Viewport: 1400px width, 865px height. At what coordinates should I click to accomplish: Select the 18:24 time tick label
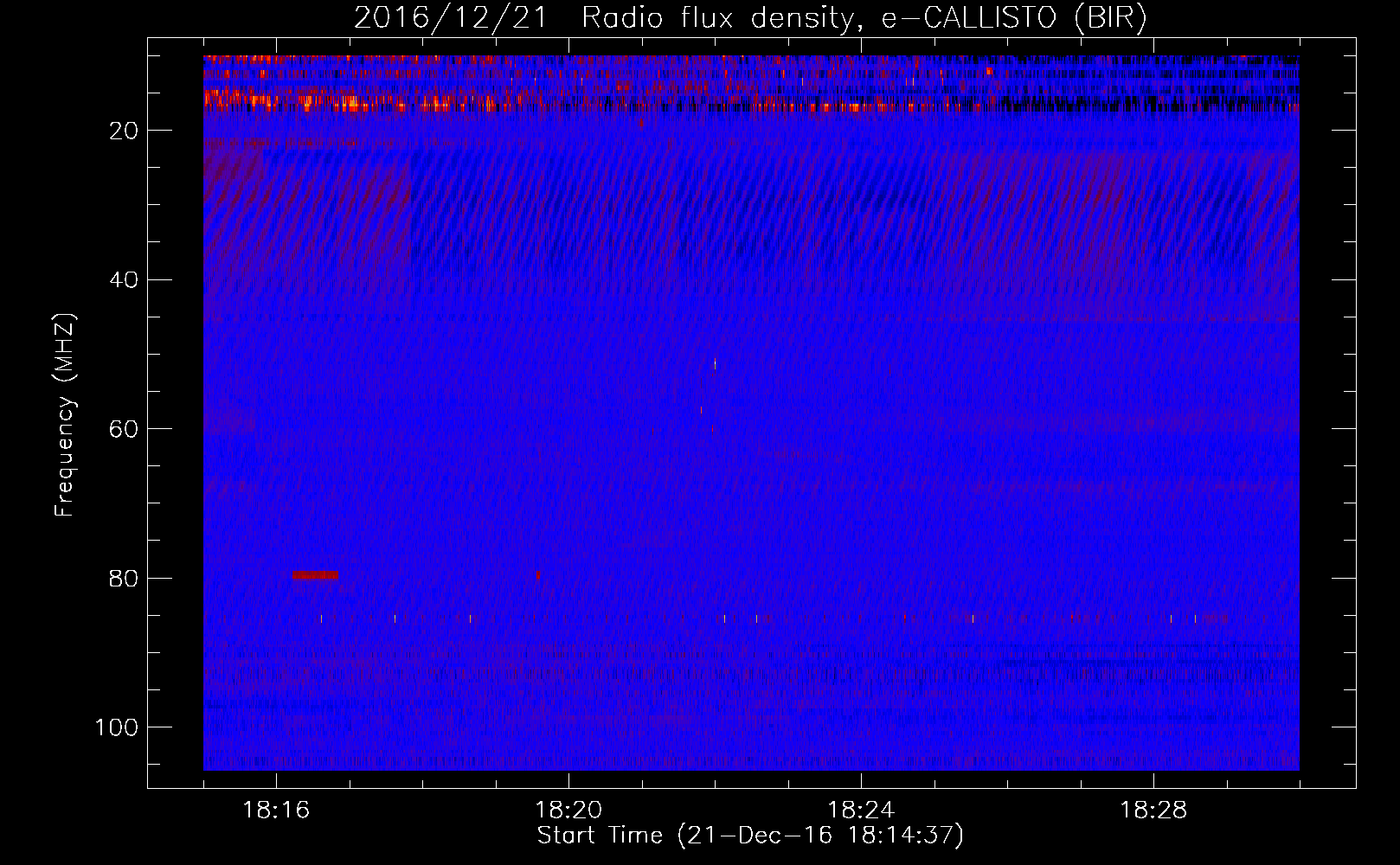coord(861,811)
